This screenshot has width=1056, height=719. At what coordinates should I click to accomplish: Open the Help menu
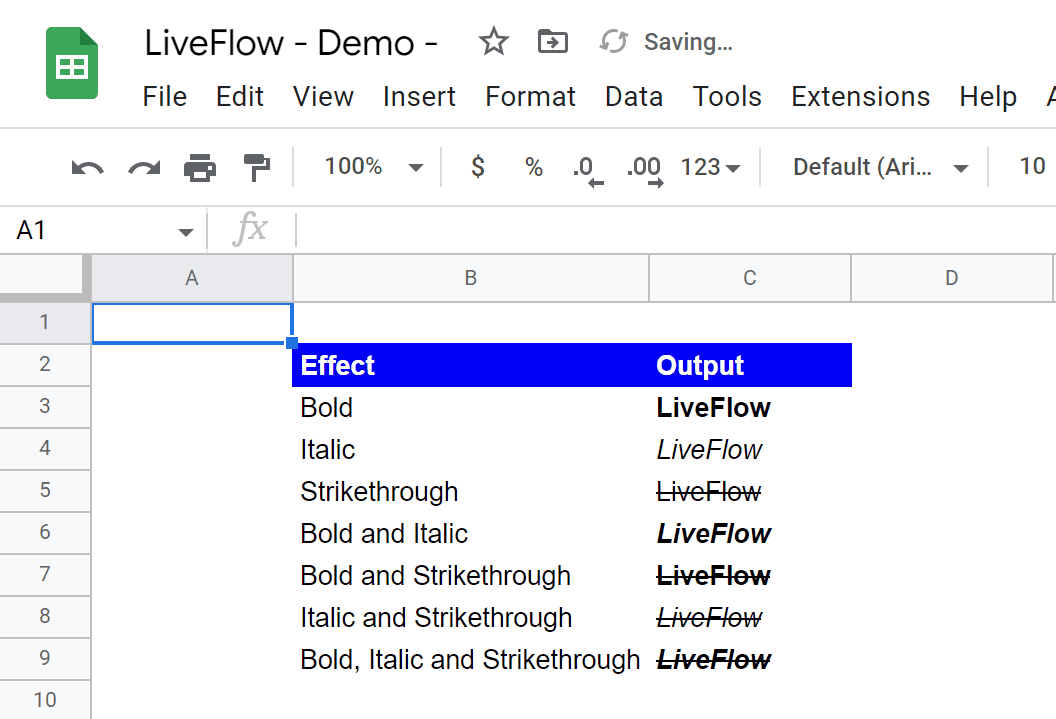point(988,96)
